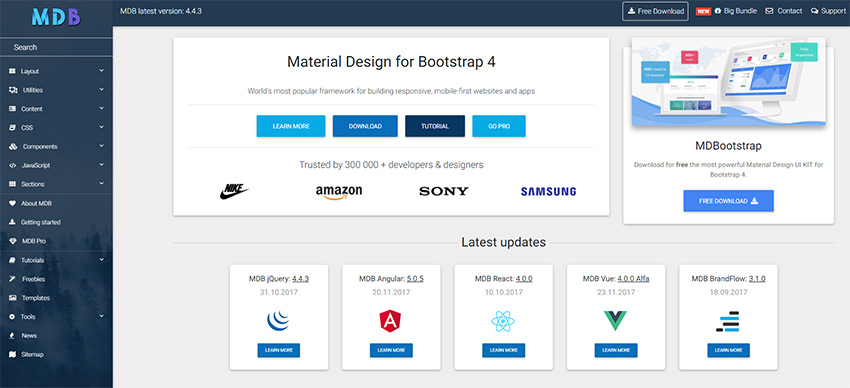
Task: Click the Components cubes icon
Action: click(13, 146)
